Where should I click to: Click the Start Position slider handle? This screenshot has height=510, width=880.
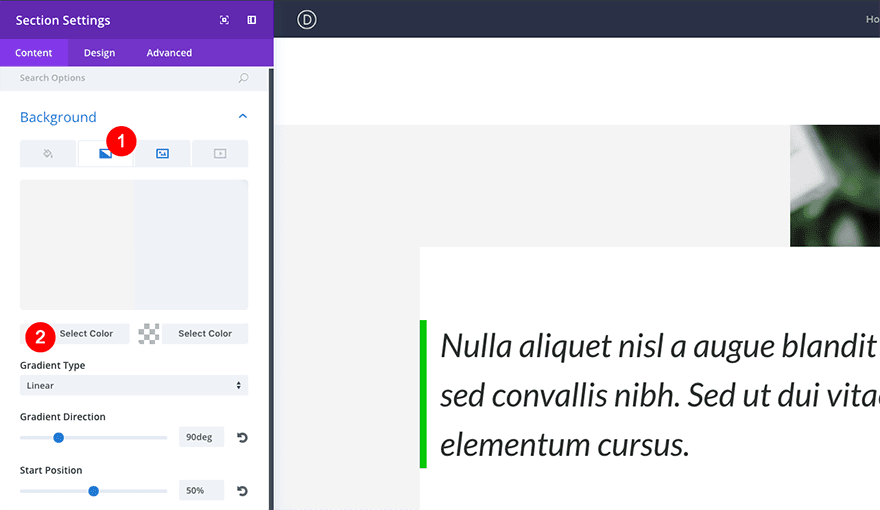tap(93, 491)
